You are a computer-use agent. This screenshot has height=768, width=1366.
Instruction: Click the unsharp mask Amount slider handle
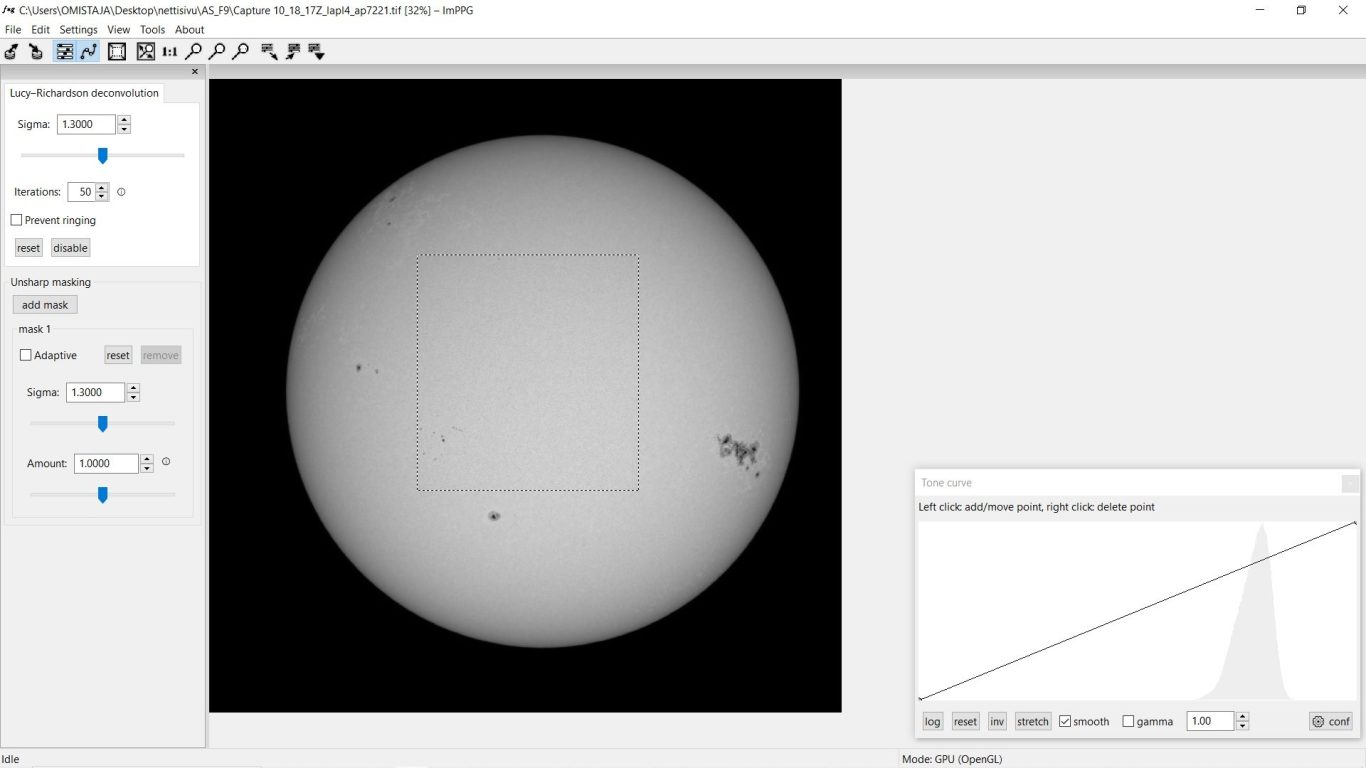(102, 495)
